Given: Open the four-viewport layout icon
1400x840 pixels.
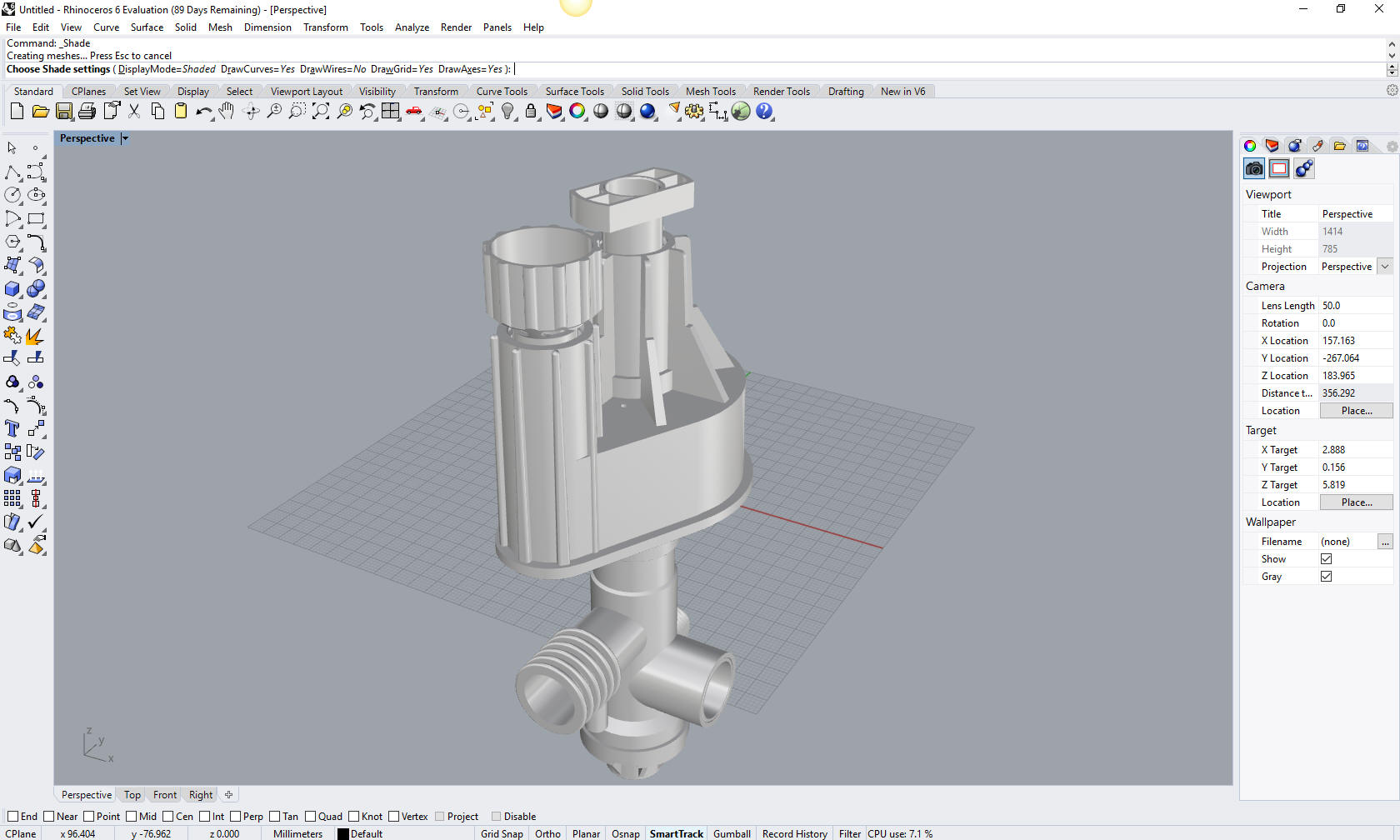Looking at the screenshot, I should 391,111.
